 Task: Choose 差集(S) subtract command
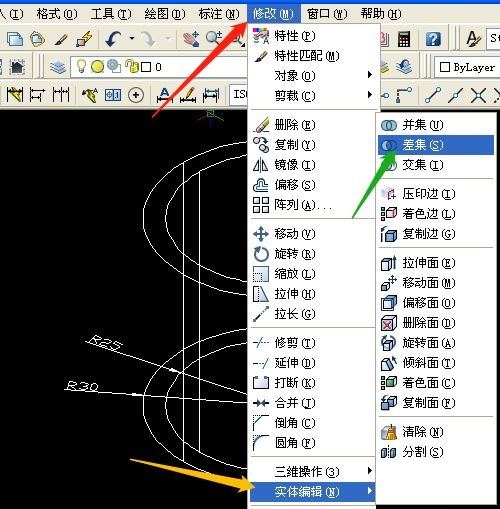pyautogui.click(x=436, y=145)
